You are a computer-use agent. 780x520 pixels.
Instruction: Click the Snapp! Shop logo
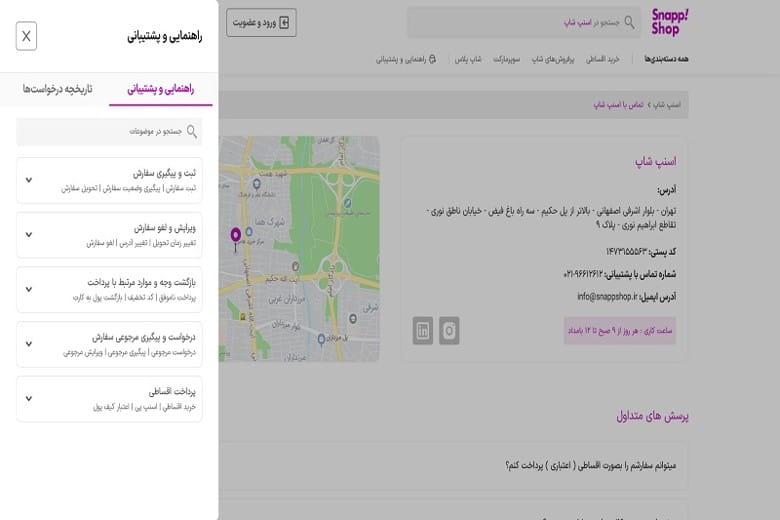tap(670, 22)
